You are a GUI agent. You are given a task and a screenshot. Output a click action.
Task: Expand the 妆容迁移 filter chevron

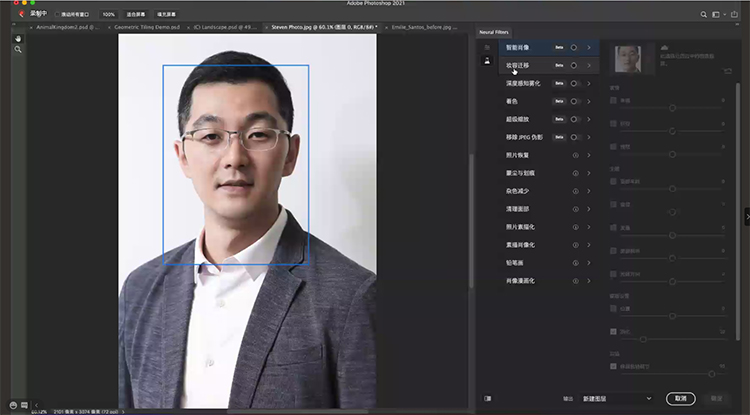coord(589,66)
